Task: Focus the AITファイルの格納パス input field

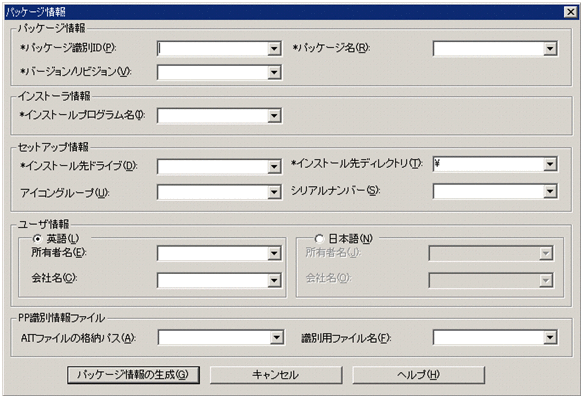Action: point(215,338)
